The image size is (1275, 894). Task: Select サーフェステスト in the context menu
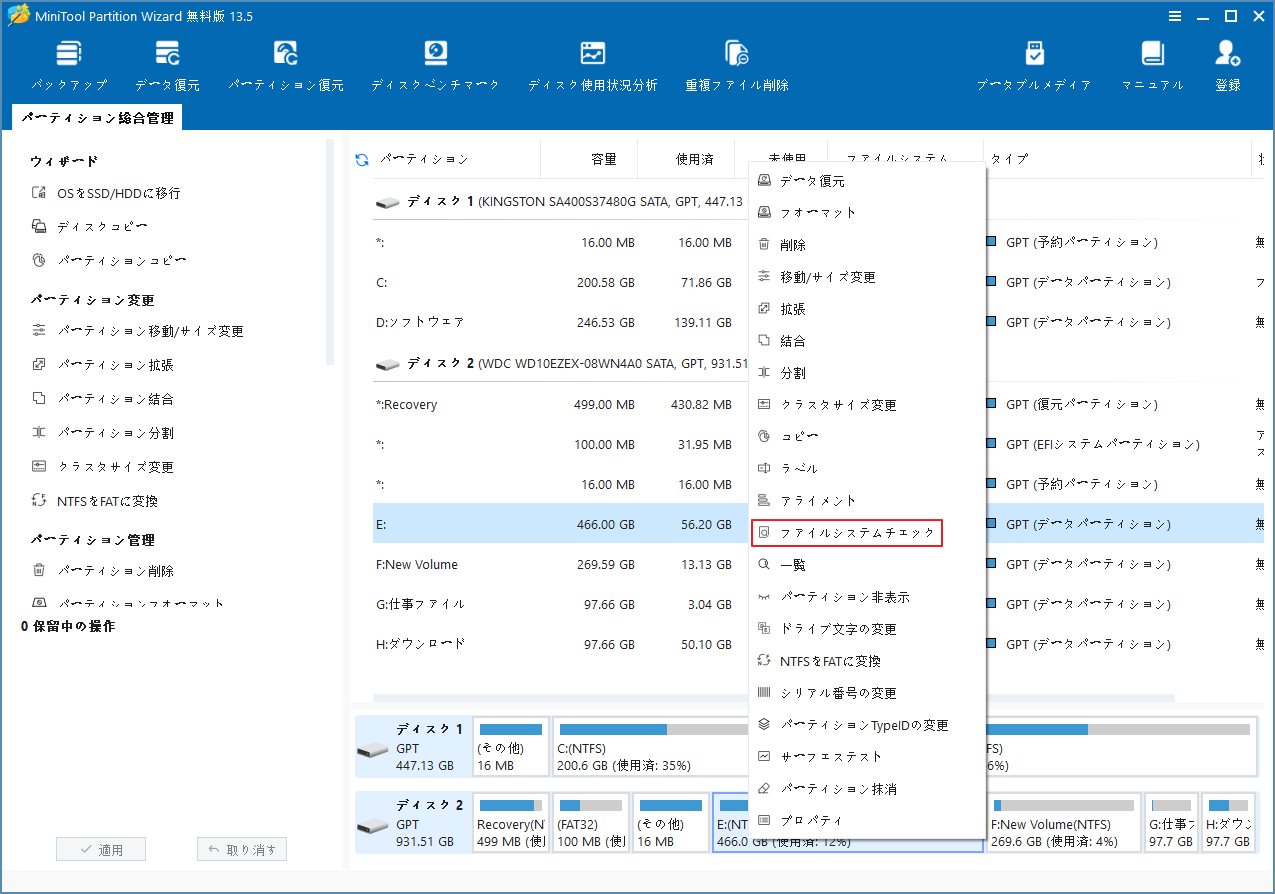coord(830,756)
